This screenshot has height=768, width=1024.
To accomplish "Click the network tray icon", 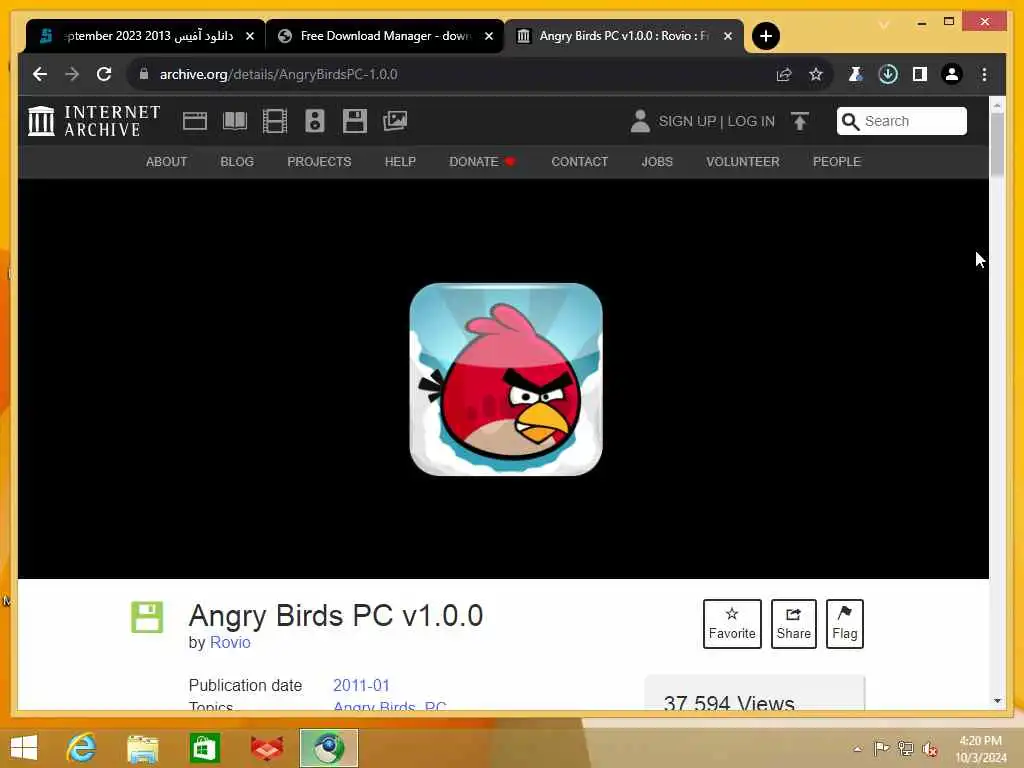I will tap(905, 748).
